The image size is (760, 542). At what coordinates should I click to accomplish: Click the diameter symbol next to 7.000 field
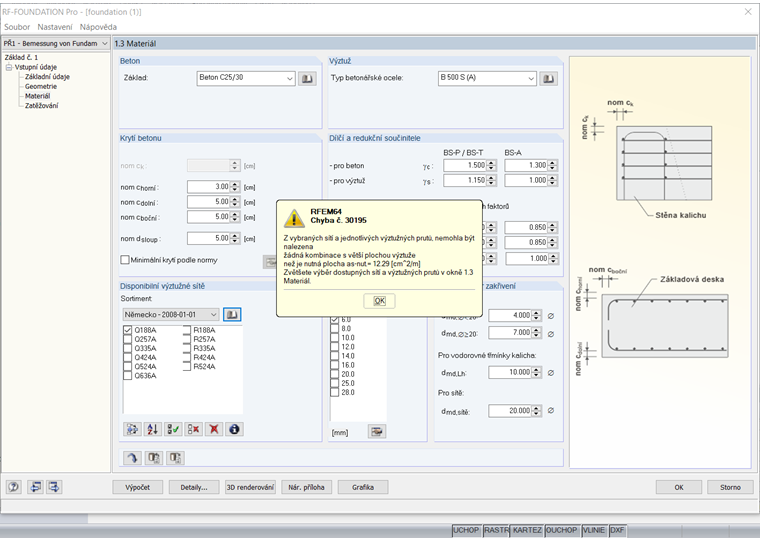pos(551,334)
